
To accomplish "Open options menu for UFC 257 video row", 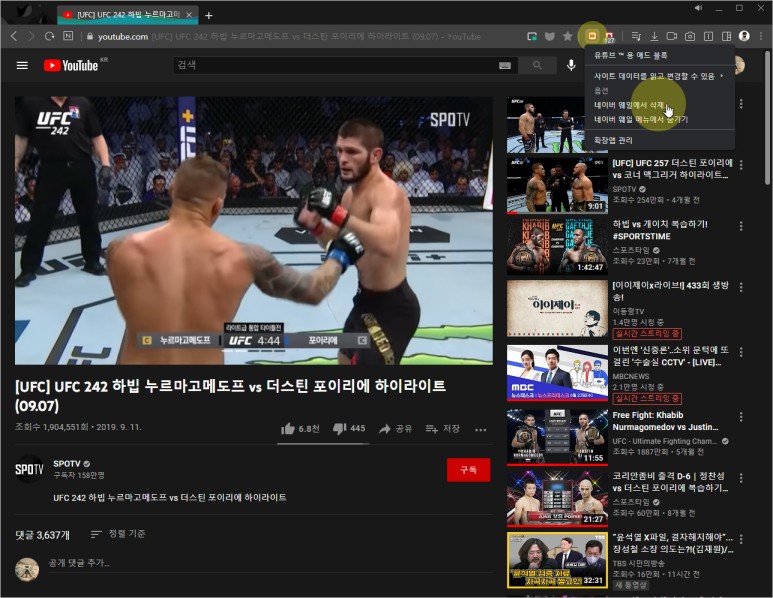I will [741, 165].
